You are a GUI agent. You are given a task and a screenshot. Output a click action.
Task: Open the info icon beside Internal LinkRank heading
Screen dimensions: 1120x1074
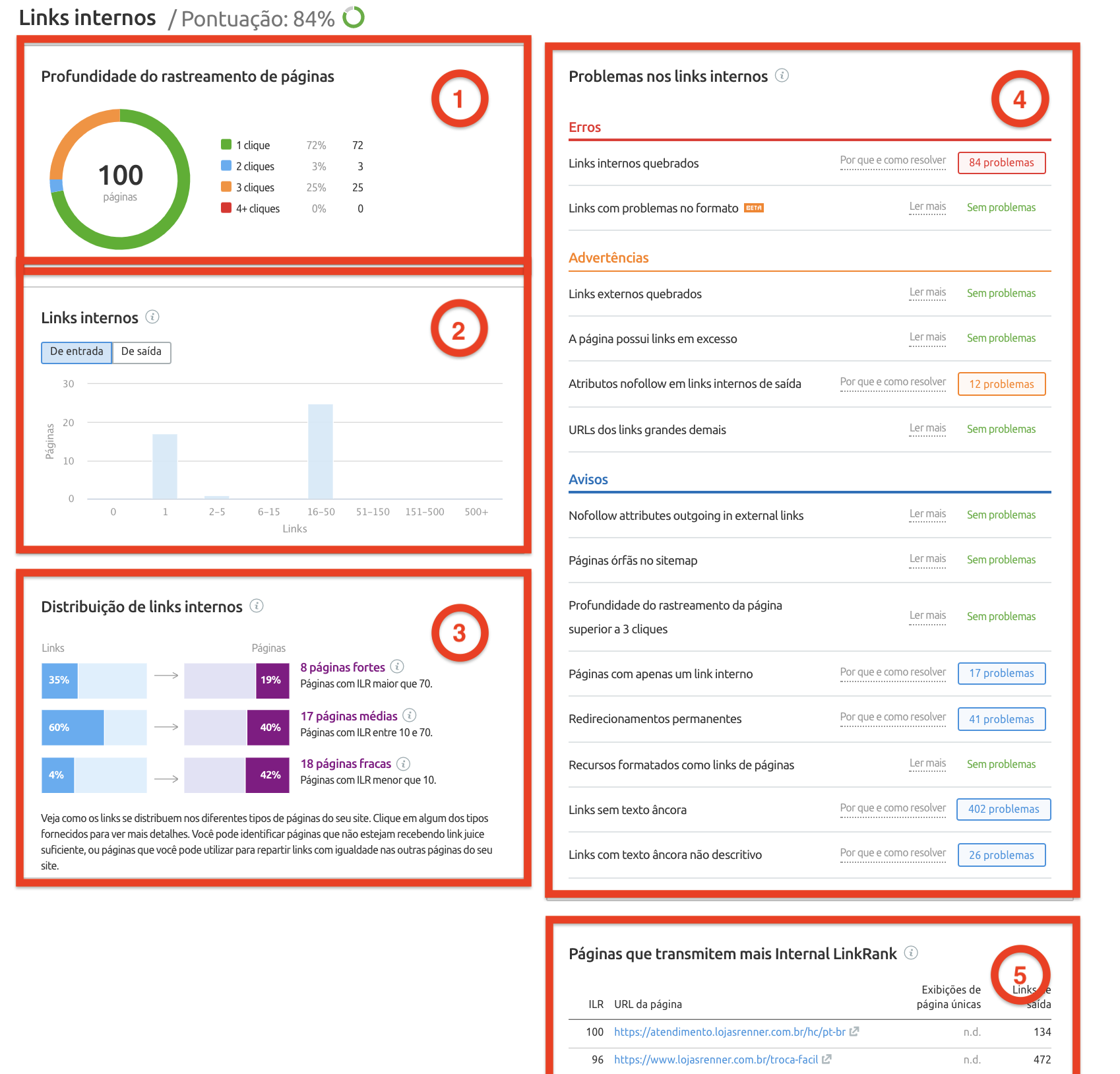[x=912, y=953]
